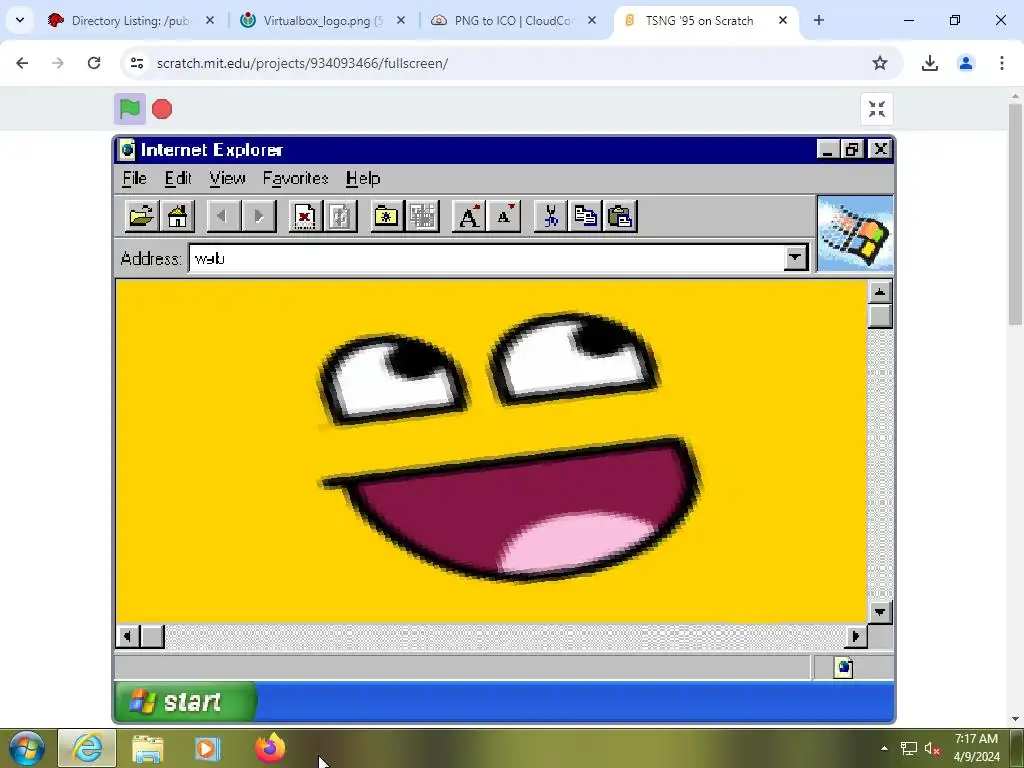Open Windows 7 Start orb
Viewport: 1024px width, 768px height.
pyautogui.click(x=26, y=748)
